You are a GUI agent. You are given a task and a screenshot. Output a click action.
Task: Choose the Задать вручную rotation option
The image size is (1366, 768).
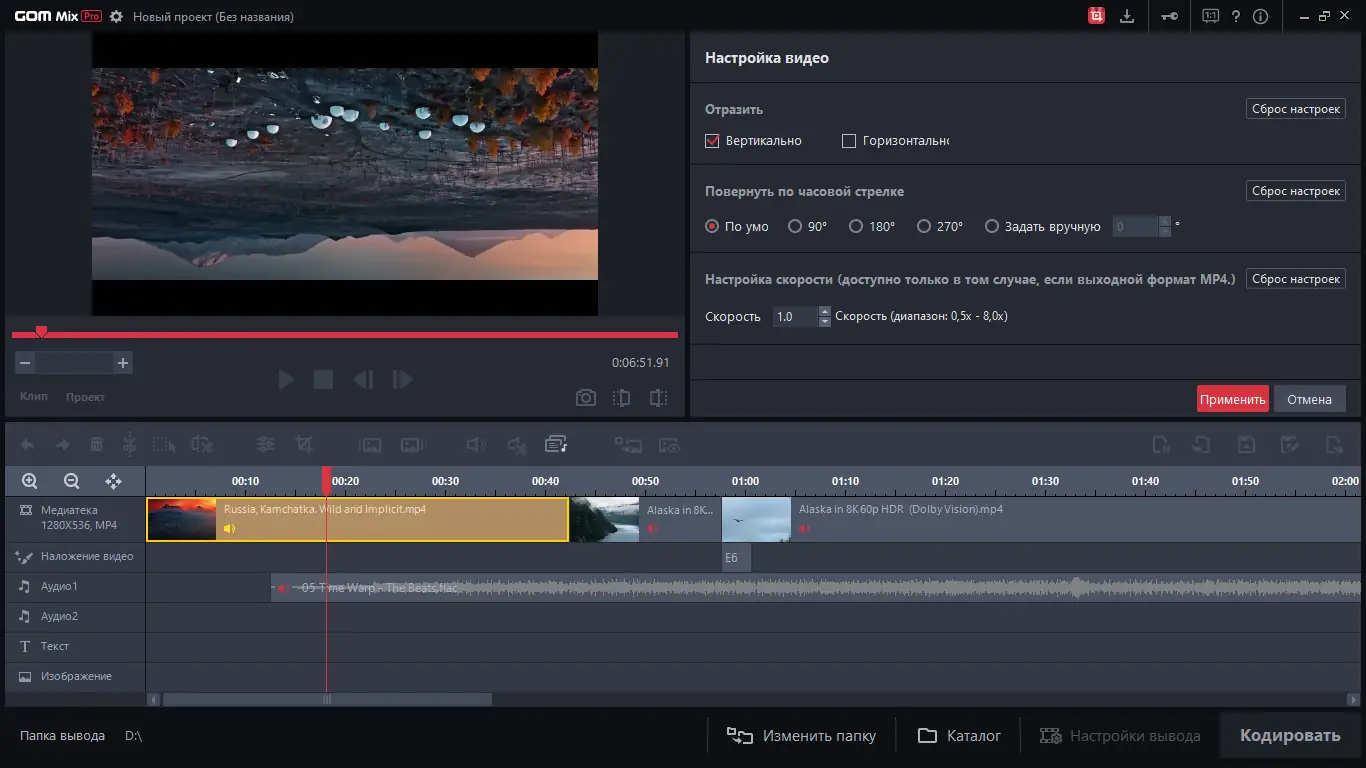click(992, 227)
